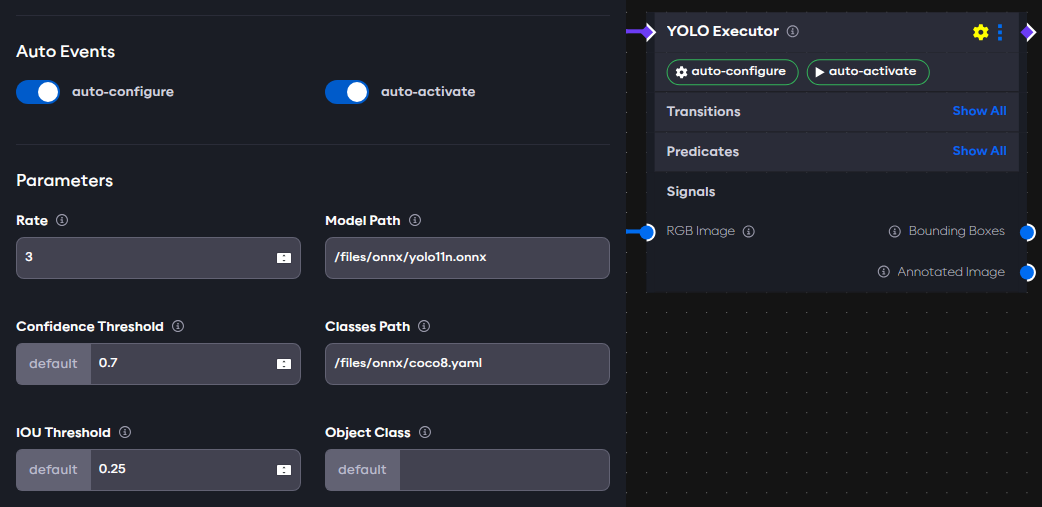Screen dimensions: 1042x507
Task: Open the YOLO Executor three-dot menu
Action: [x=1000, y=32]
